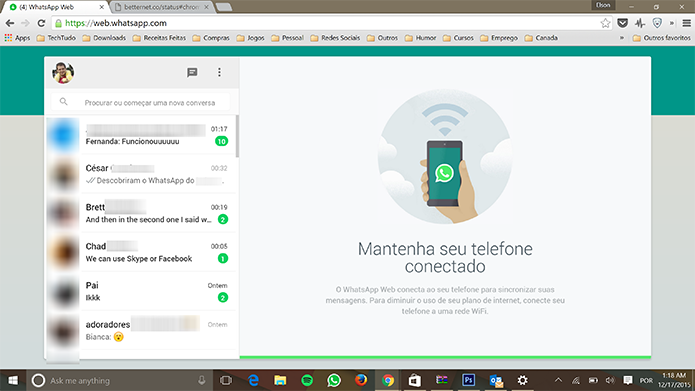Open the Outros favoritos folder
Image resolution: width=695 pixels, height=391 pixels.
(661, 38)
